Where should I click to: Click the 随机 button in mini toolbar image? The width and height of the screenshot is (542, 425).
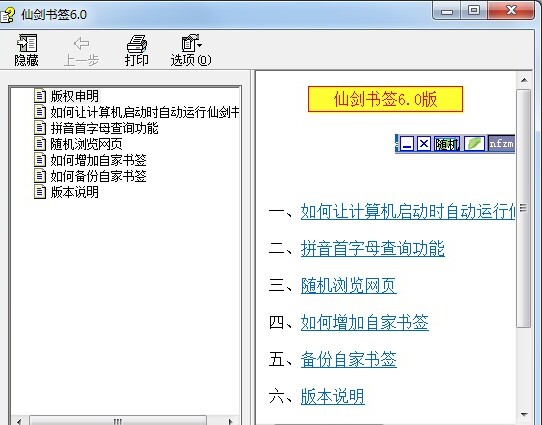(447, 144)
